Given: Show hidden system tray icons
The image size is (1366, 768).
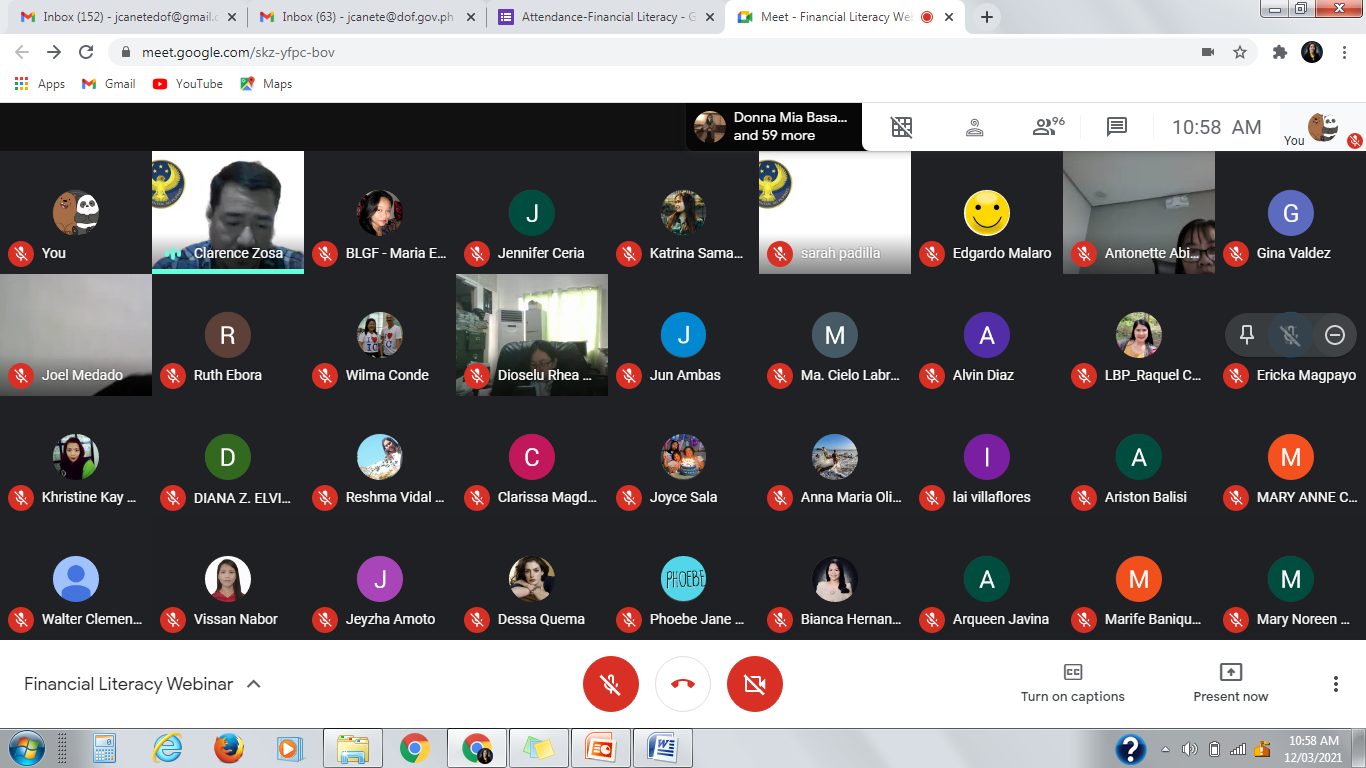Looking at the screenshot, I should [1165, 749].
